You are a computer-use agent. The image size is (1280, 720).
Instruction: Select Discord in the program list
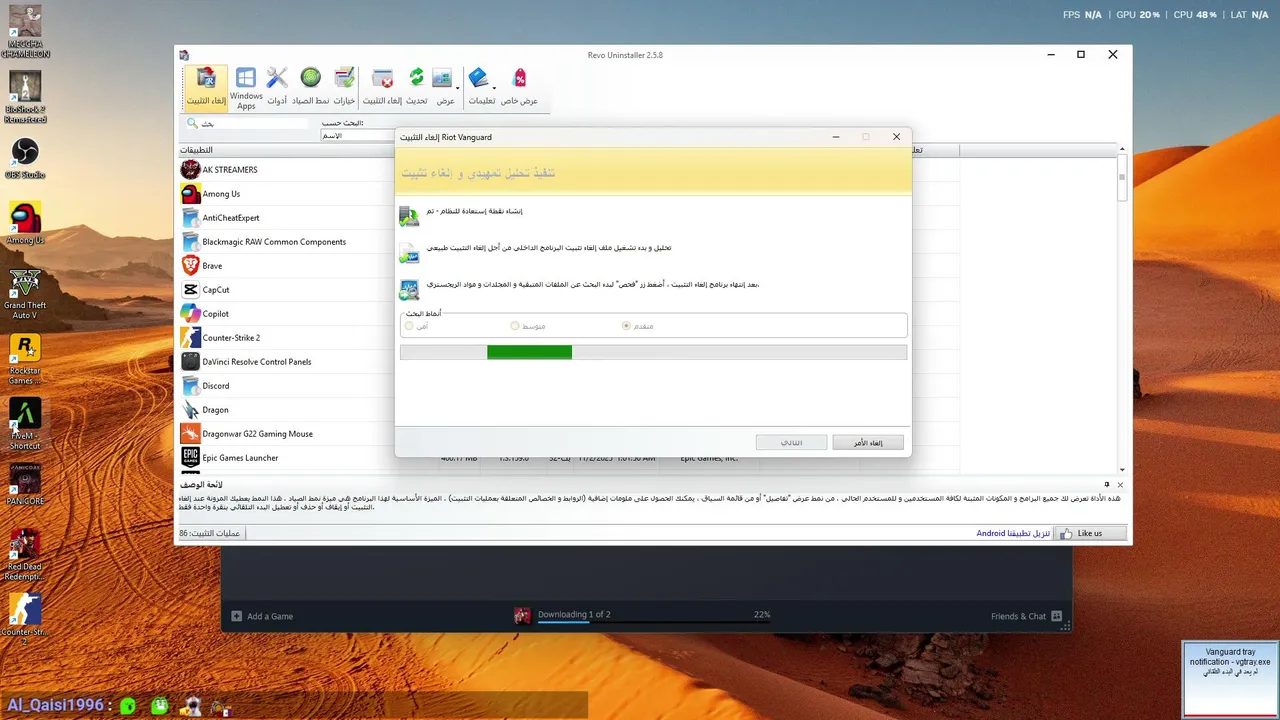pyautogui.click(x=286, y=386)
